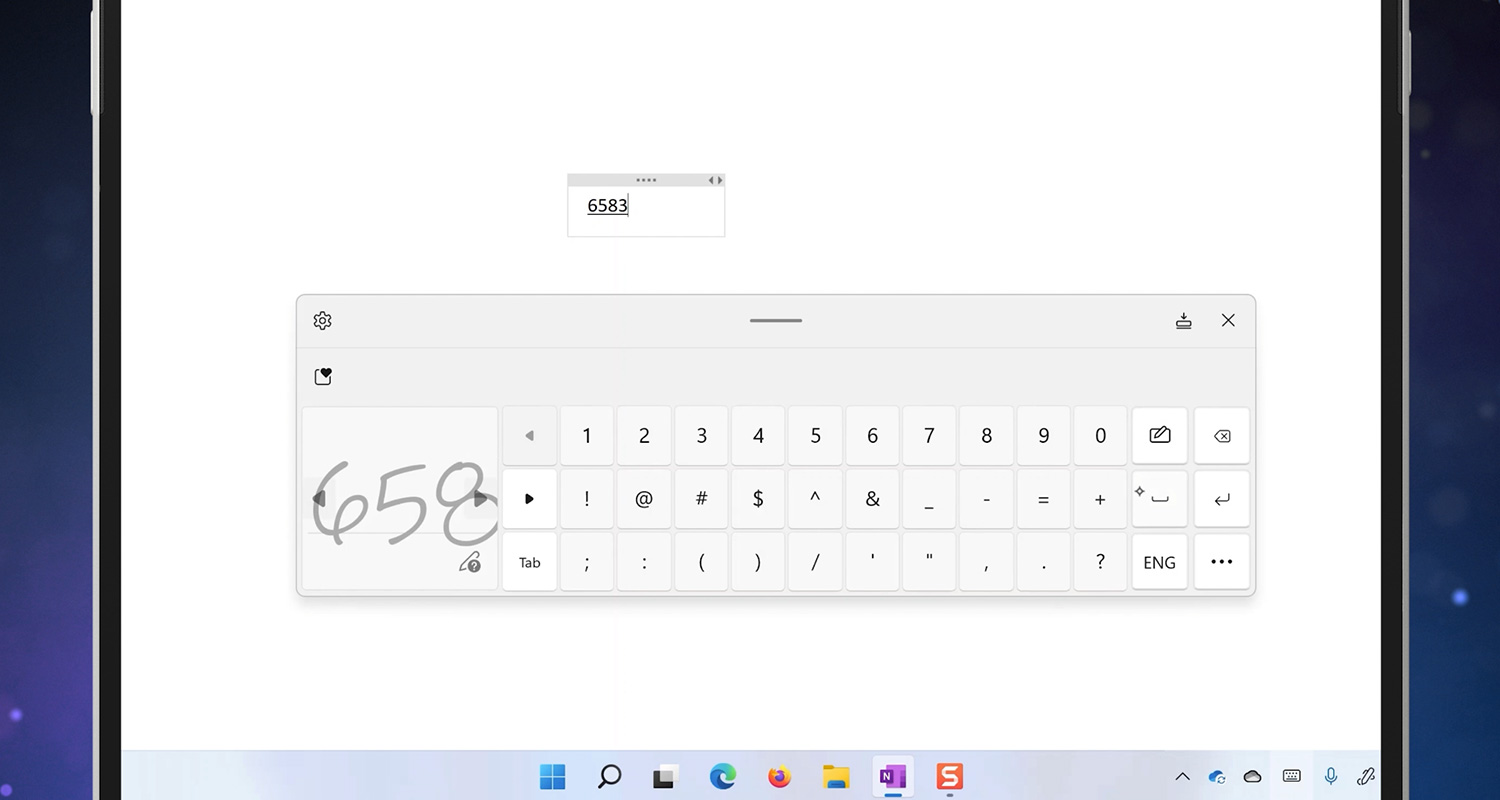This screenshot has width=1500, height=800.
Task: Expand hidden system tray icons with the chevron
Action: [1182, 776]
